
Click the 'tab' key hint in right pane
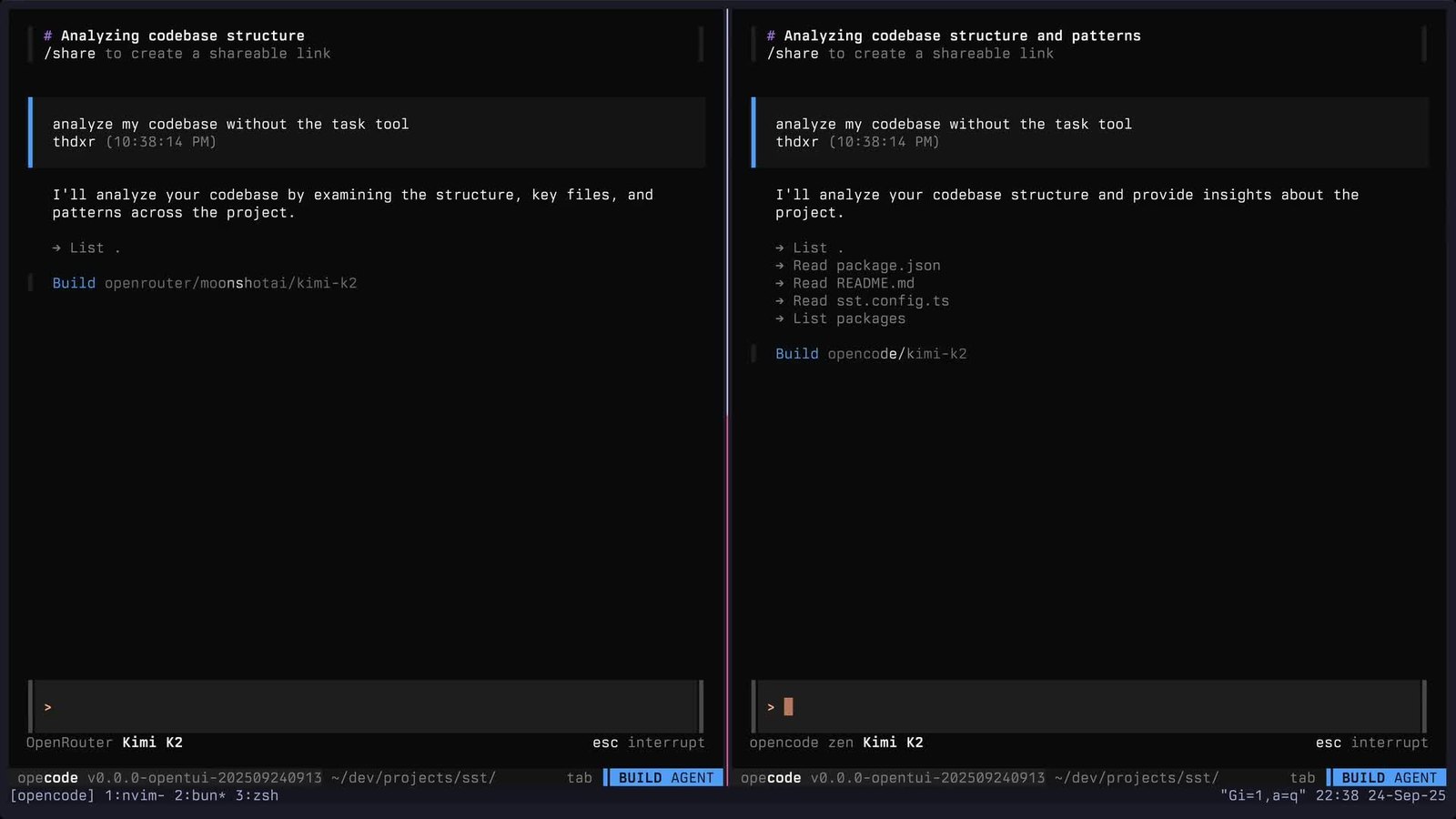click(x=1302, y=777)
